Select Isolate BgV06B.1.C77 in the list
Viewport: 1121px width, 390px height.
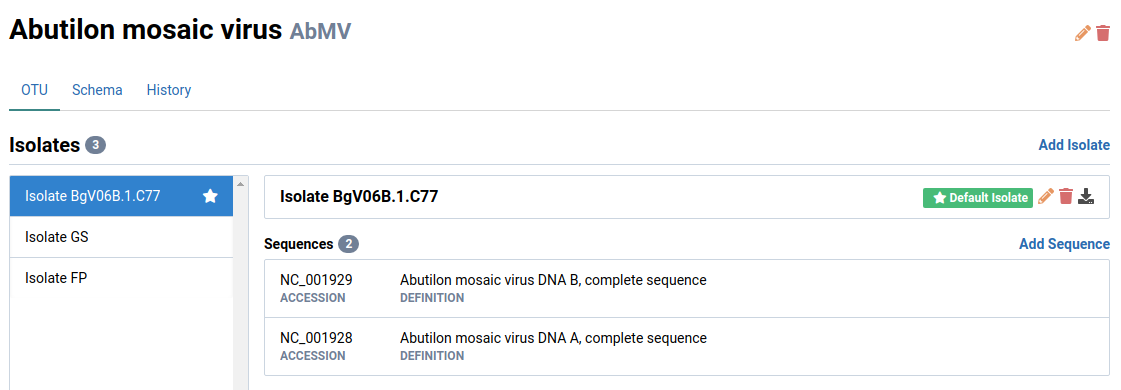point(122,196)
